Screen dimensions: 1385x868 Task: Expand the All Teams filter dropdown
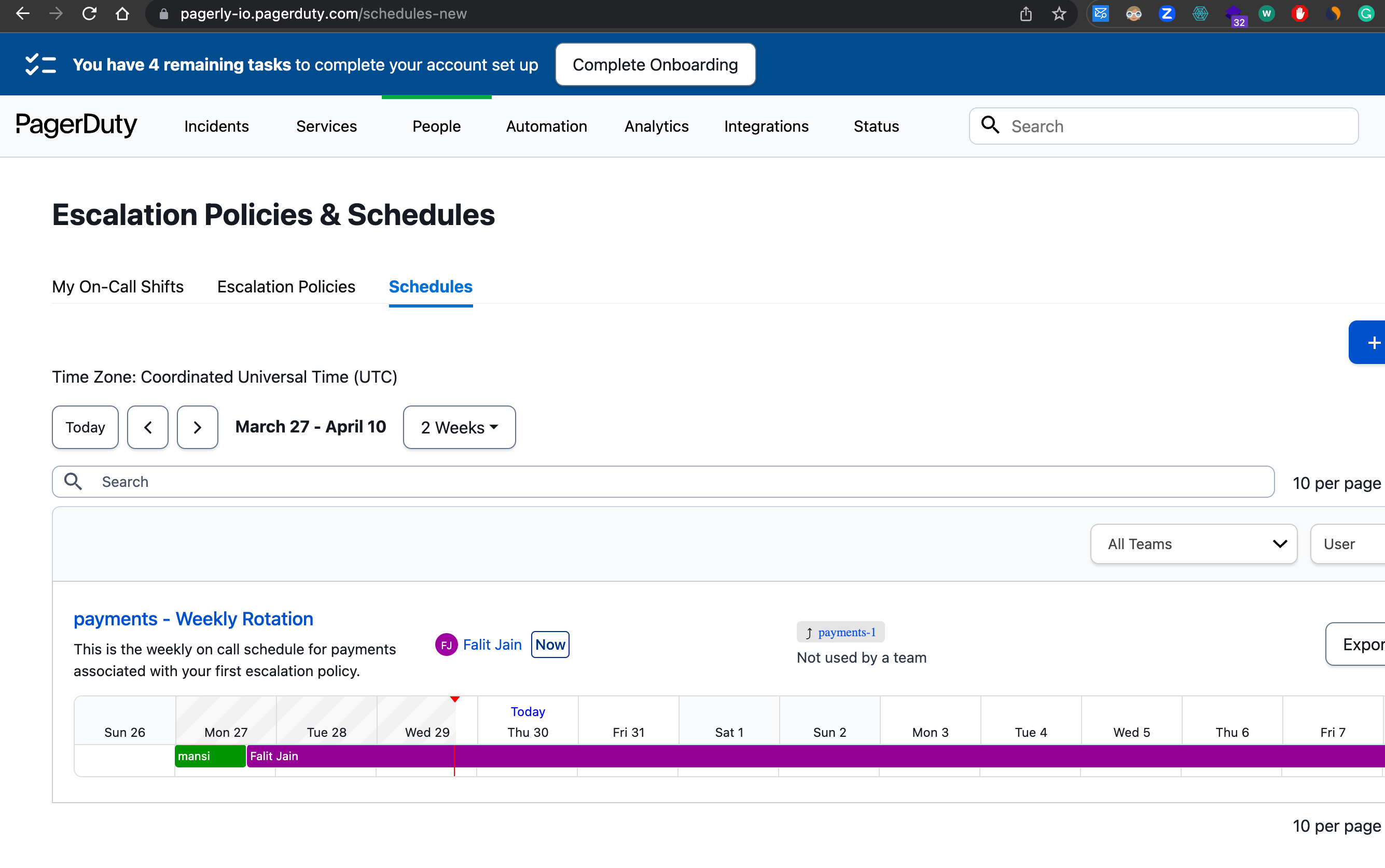1194,543
